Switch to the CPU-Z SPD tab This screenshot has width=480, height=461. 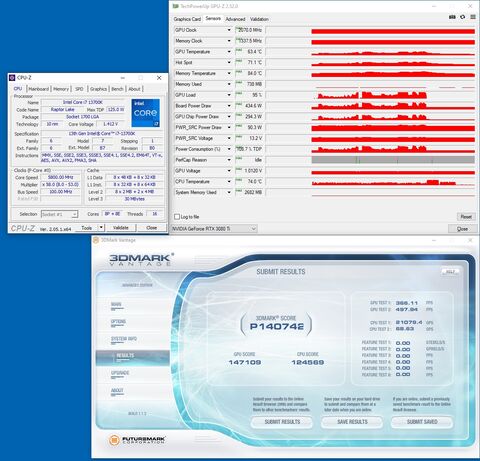click(79, 89)
